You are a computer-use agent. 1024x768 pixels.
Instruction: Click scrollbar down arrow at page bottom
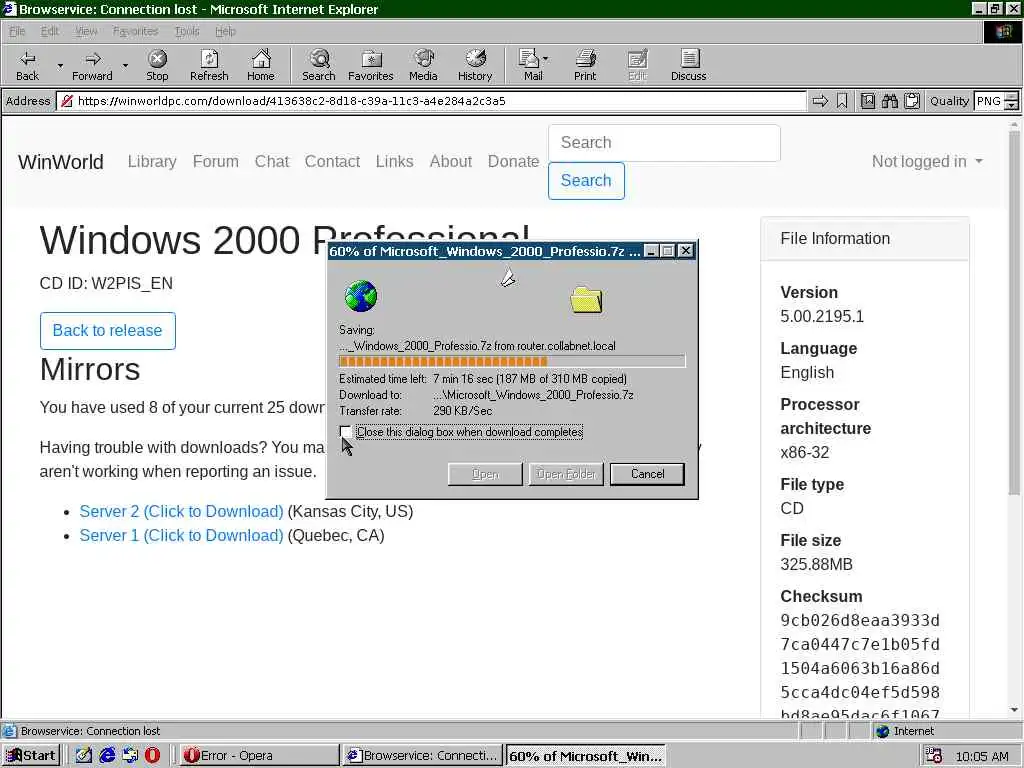[1014, 710]
